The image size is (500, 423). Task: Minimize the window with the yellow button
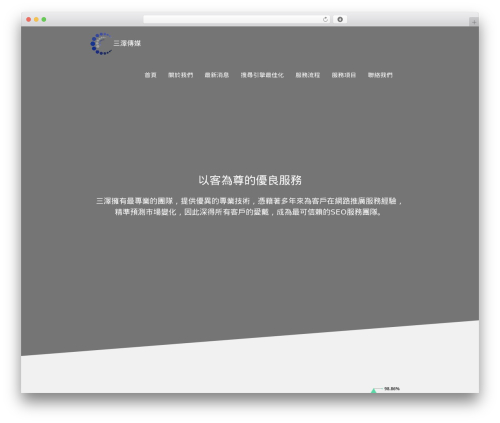(x=36, y=19)
